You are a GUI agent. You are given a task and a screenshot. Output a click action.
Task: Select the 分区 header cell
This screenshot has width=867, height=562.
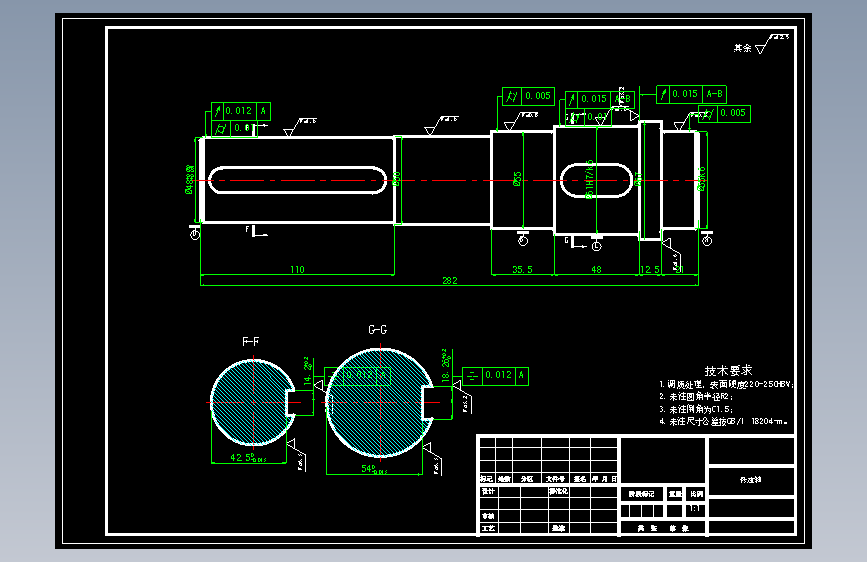[527, 479]
